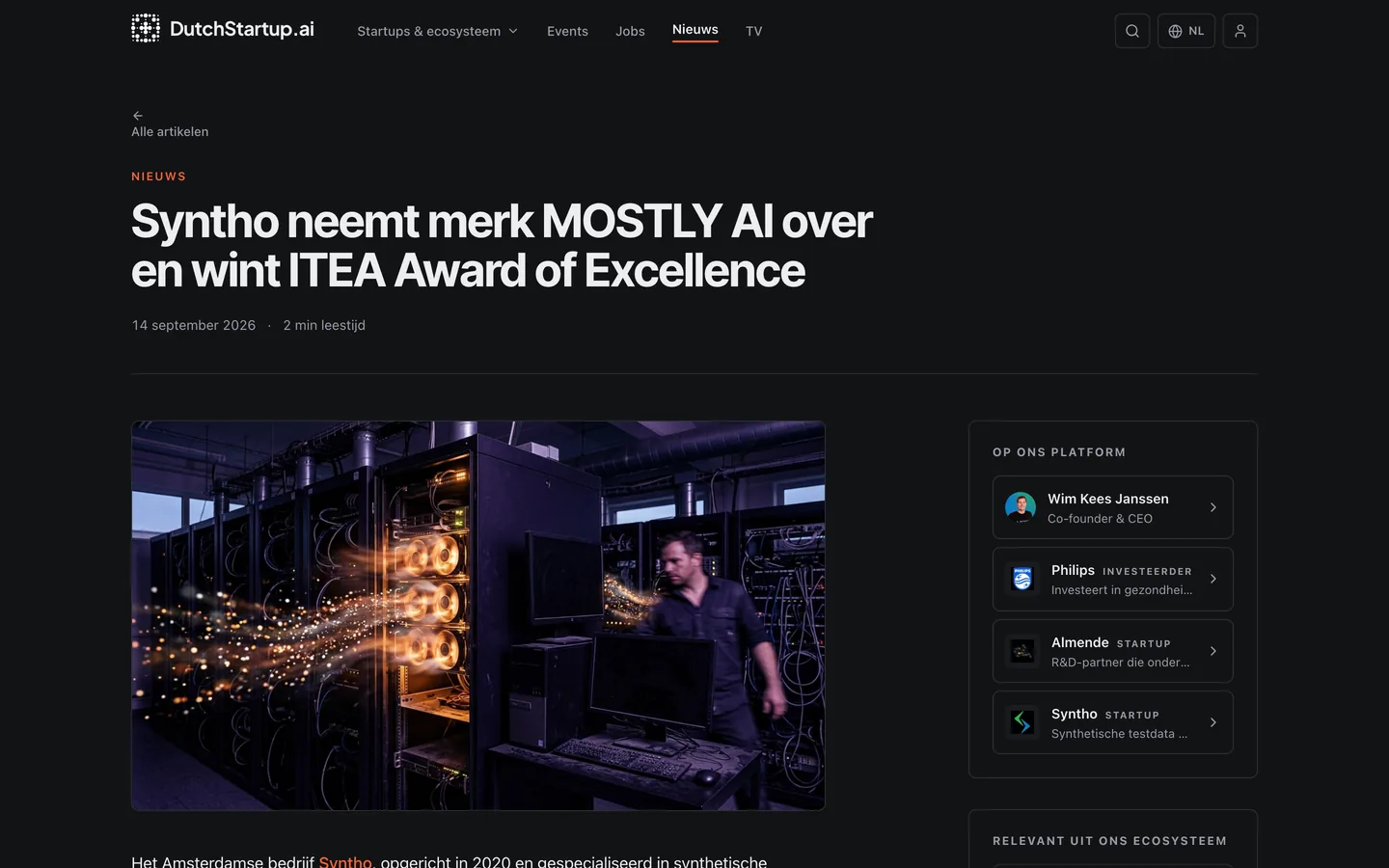This screenshot has height=868, width=1389.
Task: Follow the Syntho link in article text
Action: coord(345,861)
